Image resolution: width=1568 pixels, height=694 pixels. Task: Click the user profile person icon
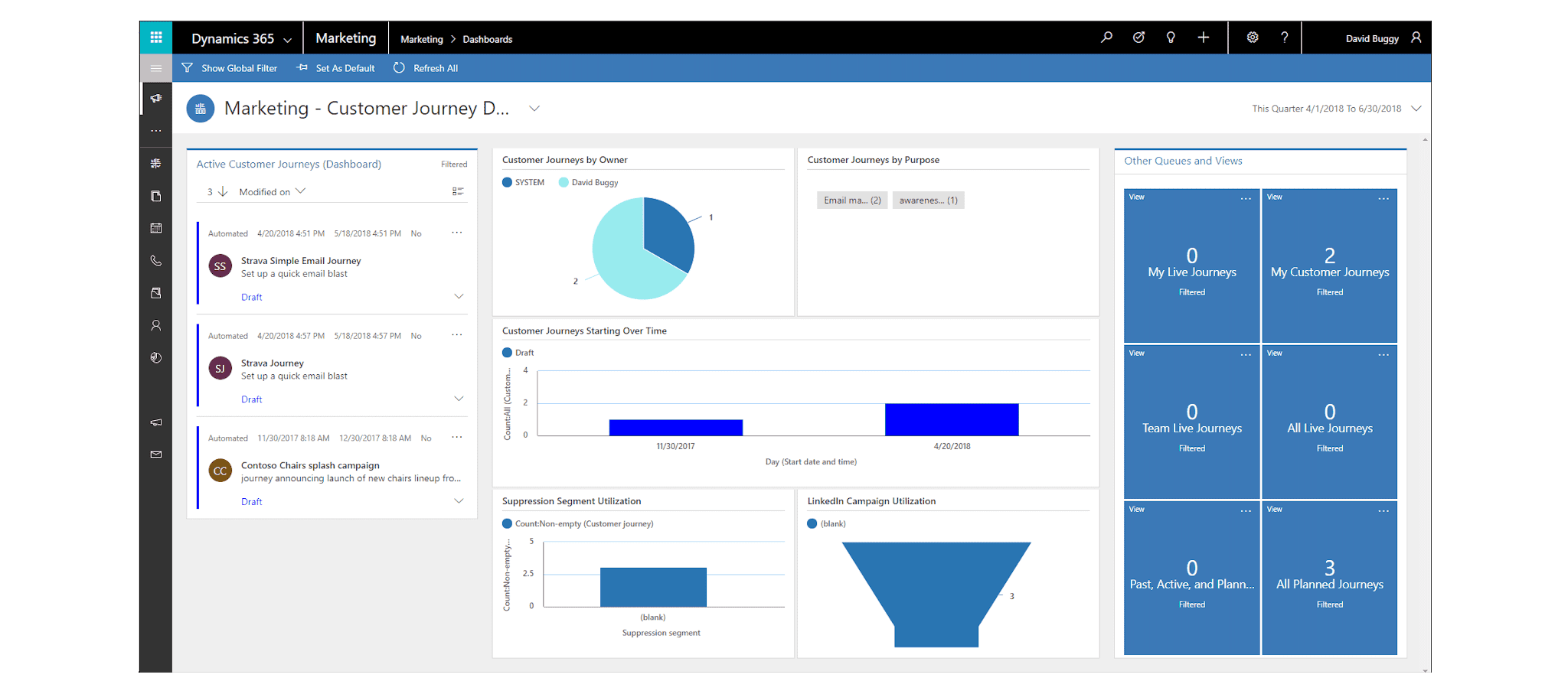(1416, 37)
